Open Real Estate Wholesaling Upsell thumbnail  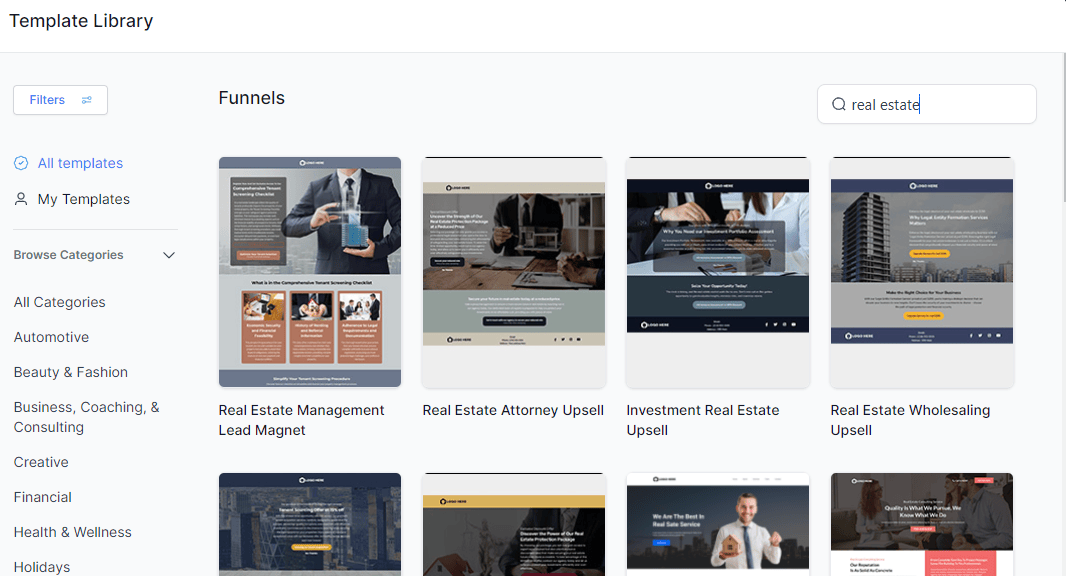click(x=922, y=272)
